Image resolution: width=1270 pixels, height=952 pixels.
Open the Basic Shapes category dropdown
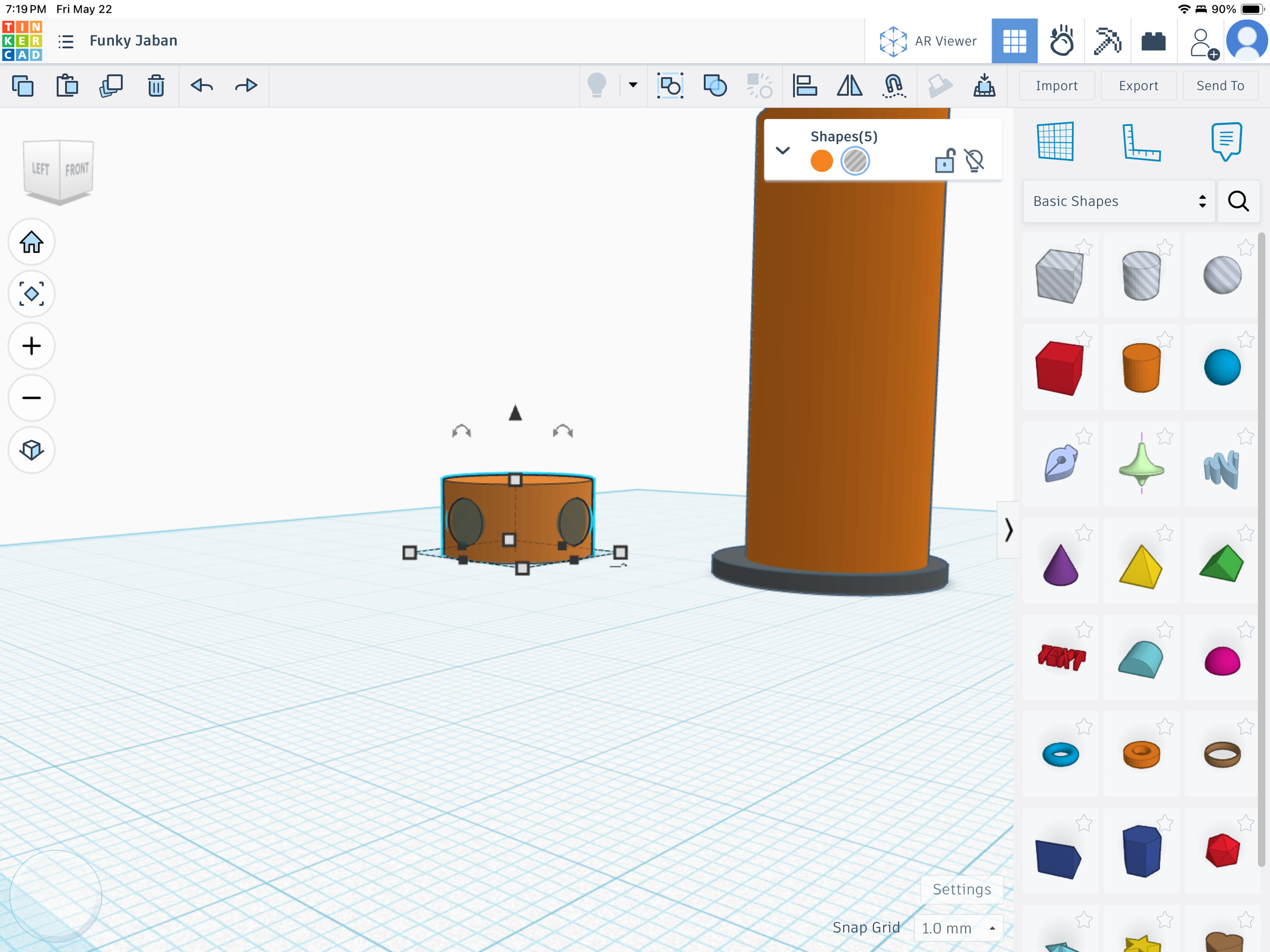pyautogui.click(x=1119, y=201)
